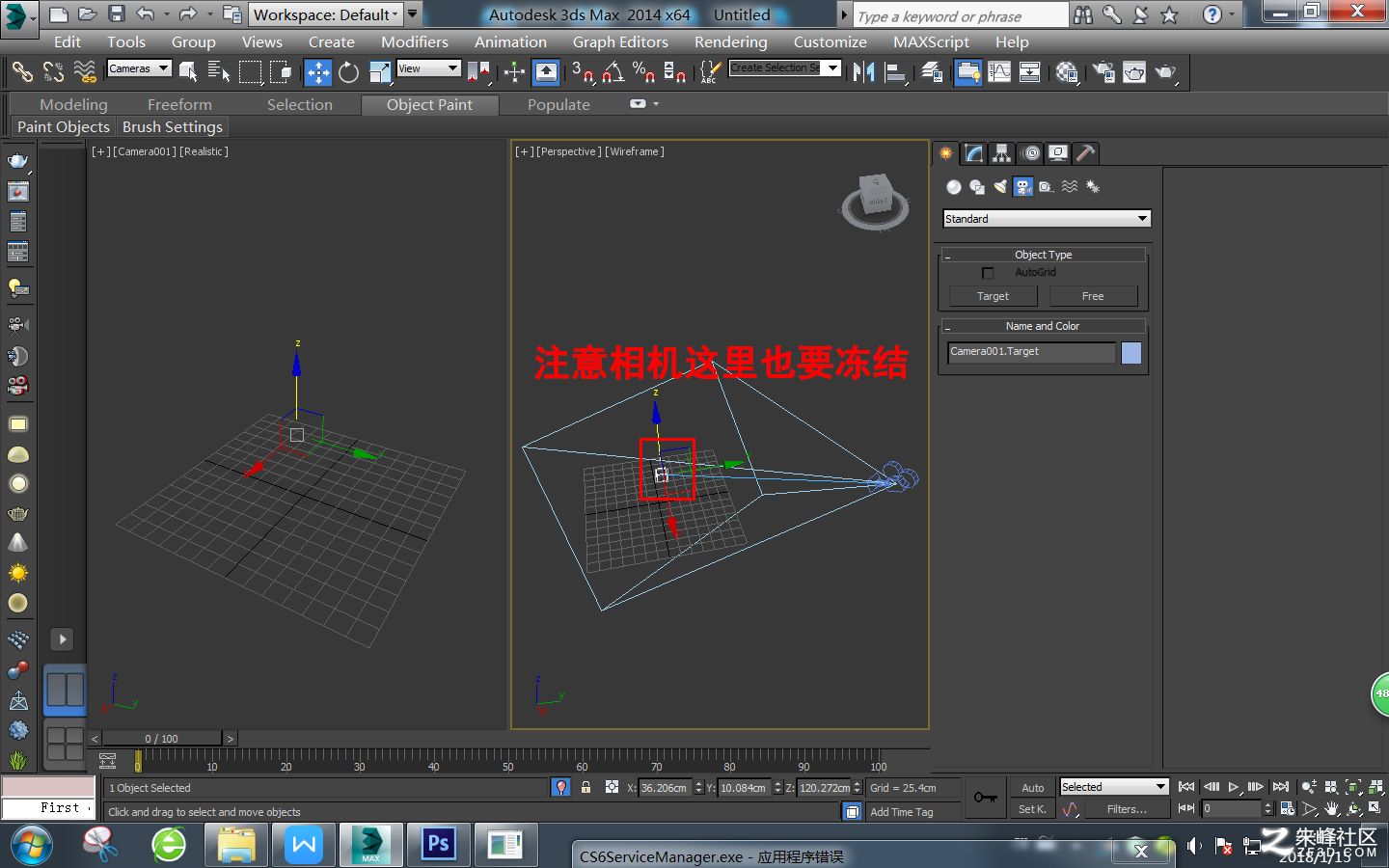Screen dimensions: 1389x868
Task: Select the Geometry category sphere icon
Action: (x=954, y=187)
